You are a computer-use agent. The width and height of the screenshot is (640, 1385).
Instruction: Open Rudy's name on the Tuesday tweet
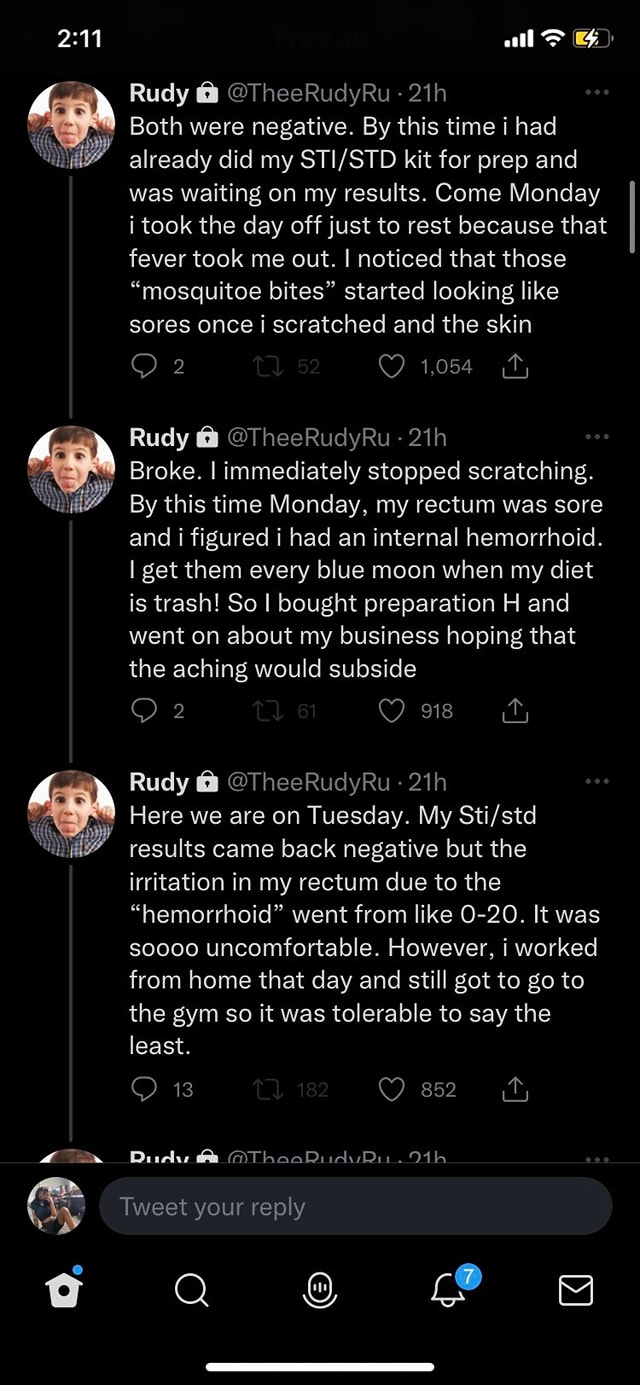click(x=159, y=782)
